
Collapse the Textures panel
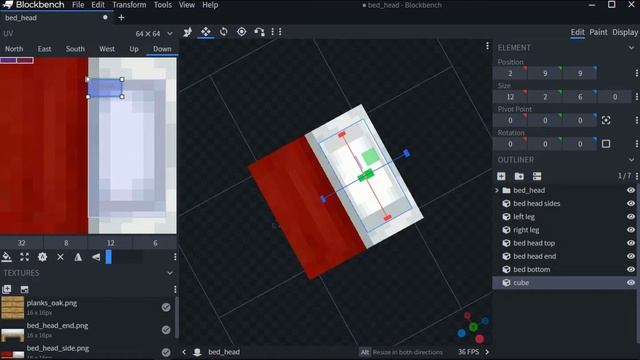pos(170,273)
